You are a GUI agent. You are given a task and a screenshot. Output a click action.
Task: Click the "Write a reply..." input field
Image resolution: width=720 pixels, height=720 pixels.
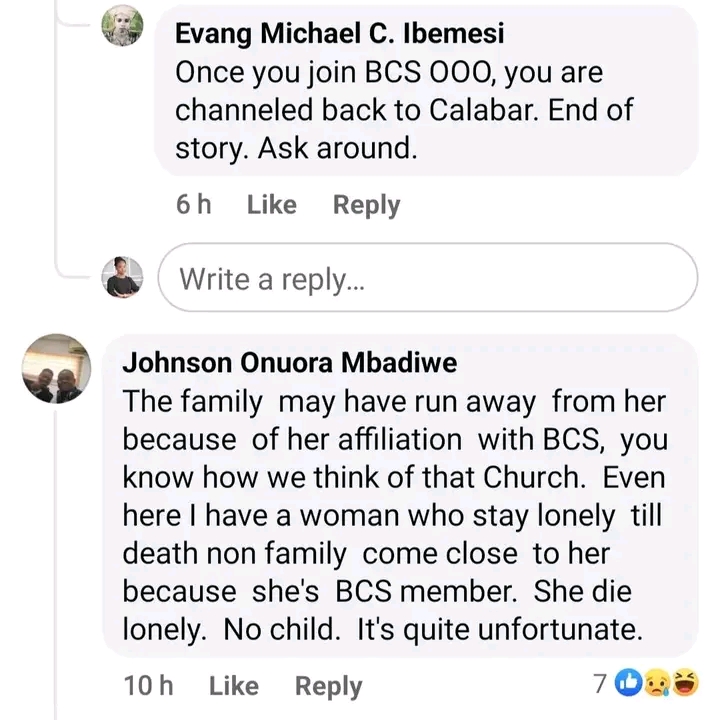click(428, 277)
